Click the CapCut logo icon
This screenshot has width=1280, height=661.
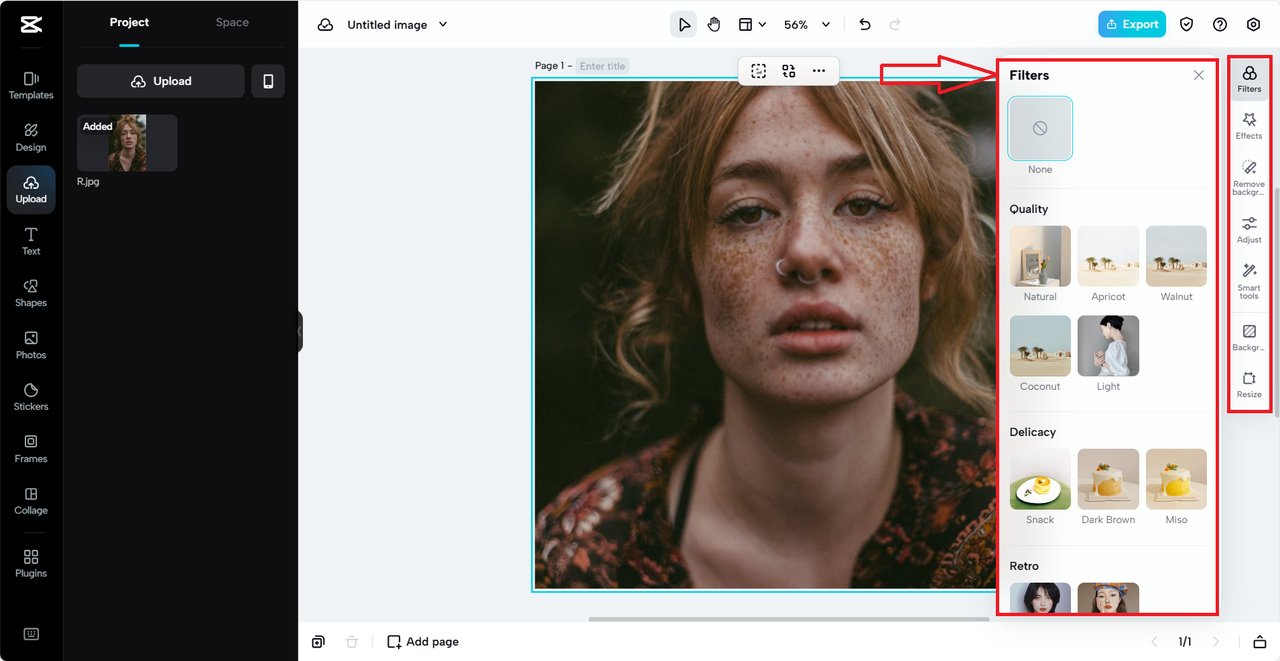click(30, 25)
